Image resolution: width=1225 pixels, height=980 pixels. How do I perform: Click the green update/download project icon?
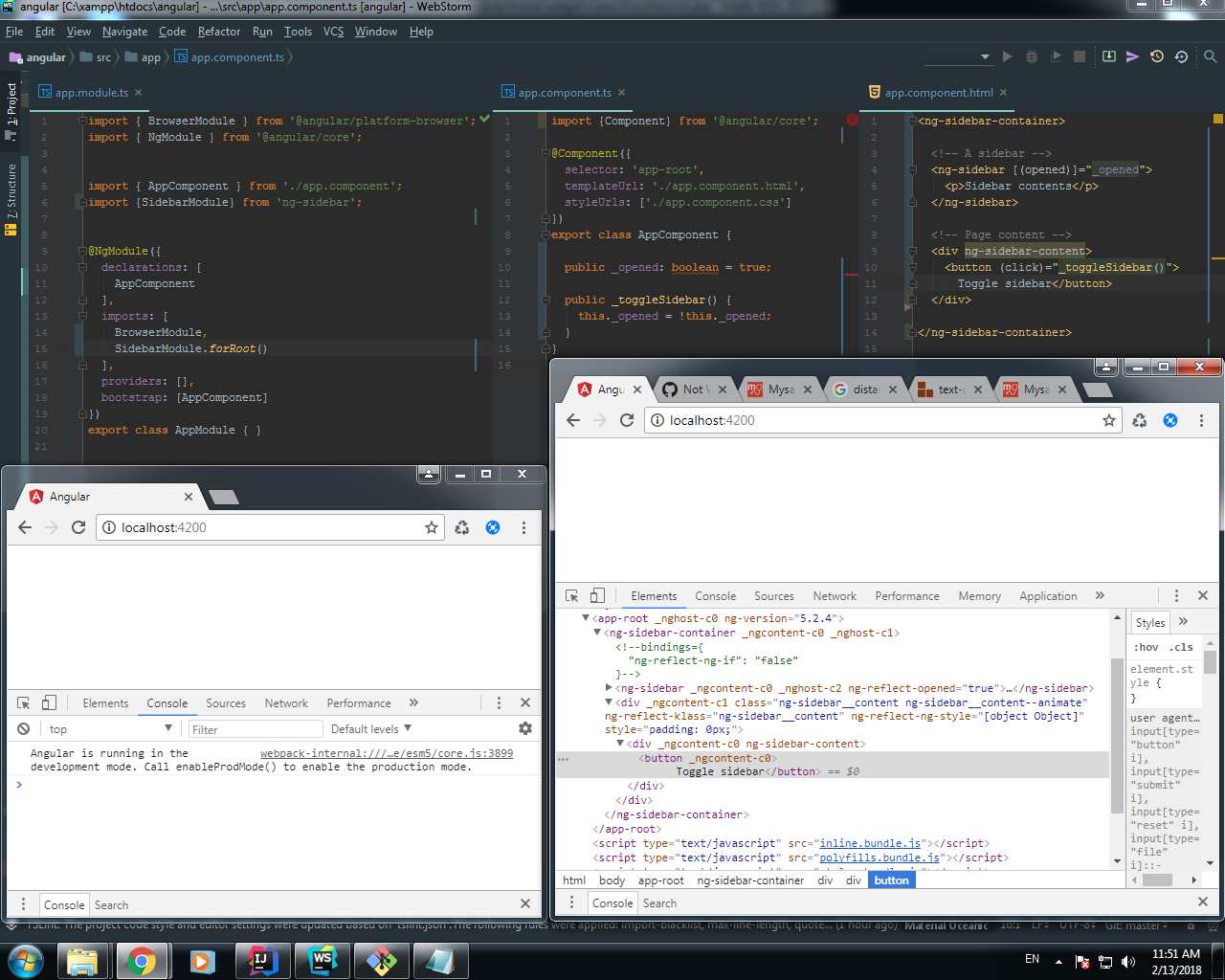point(1108,56)
